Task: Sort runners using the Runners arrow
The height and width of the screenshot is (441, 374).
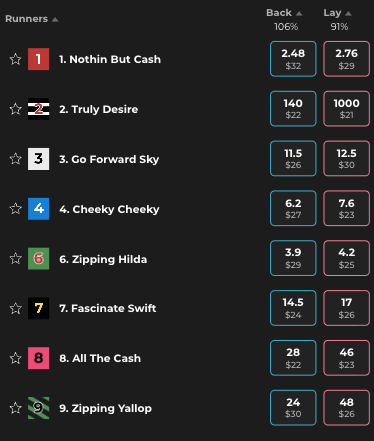Action: (x=55, y=19)
